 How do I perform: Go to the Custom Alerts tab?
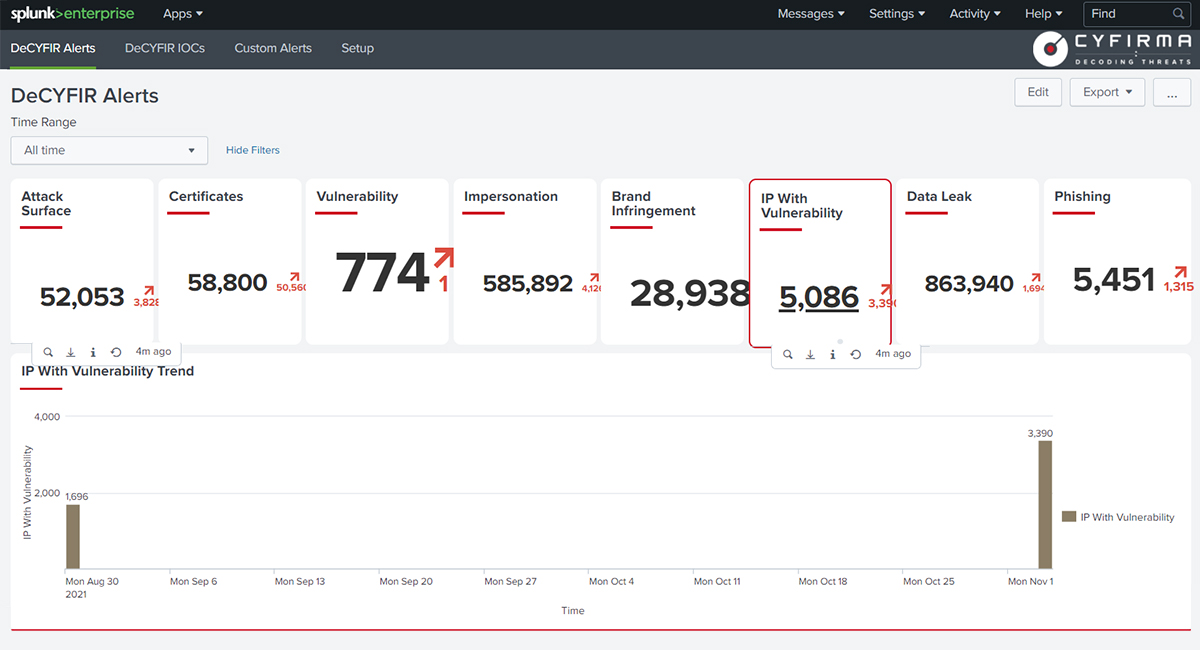273,48
